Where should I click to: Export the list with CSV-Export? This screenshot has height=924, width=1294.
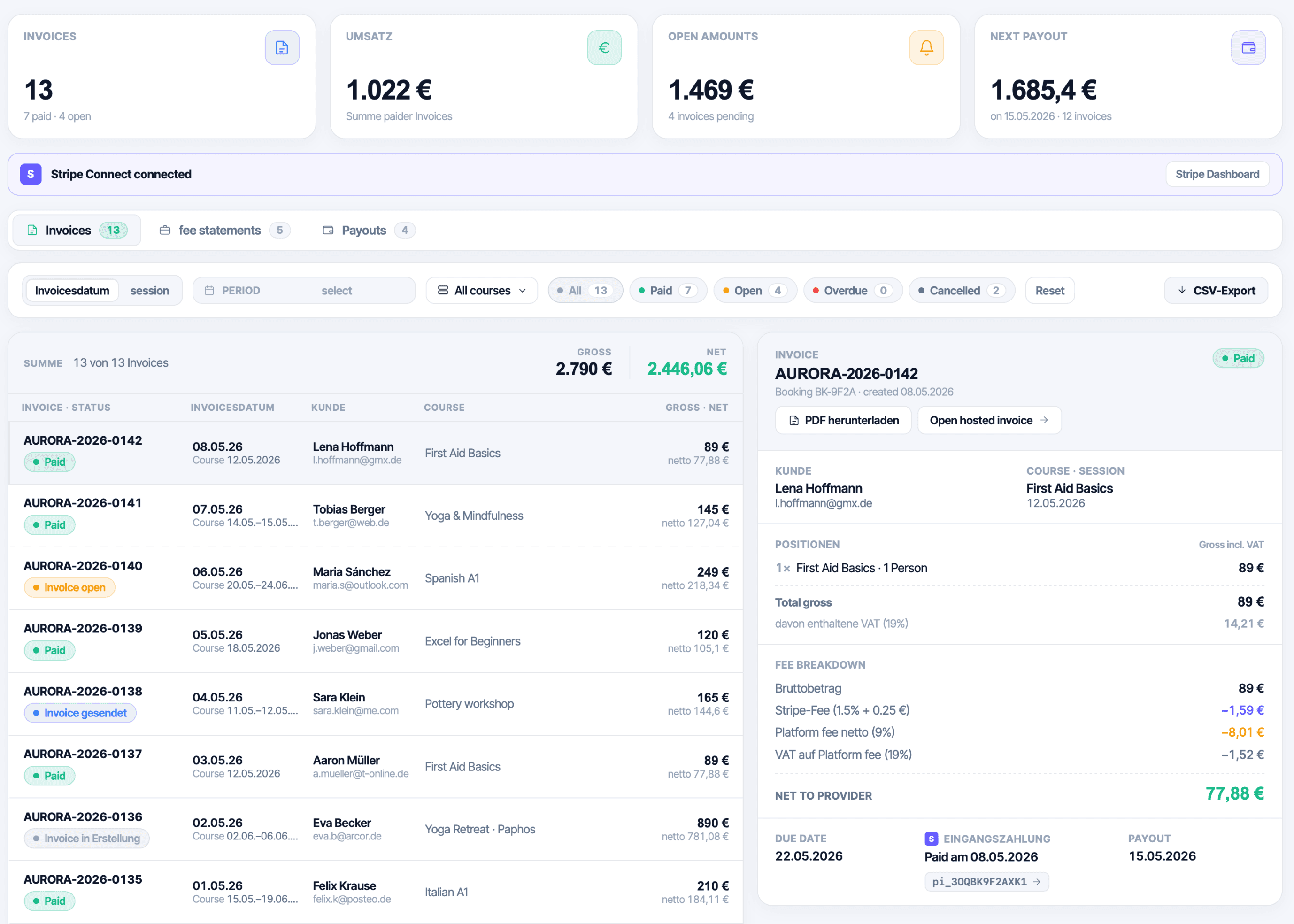(1216, 291)
